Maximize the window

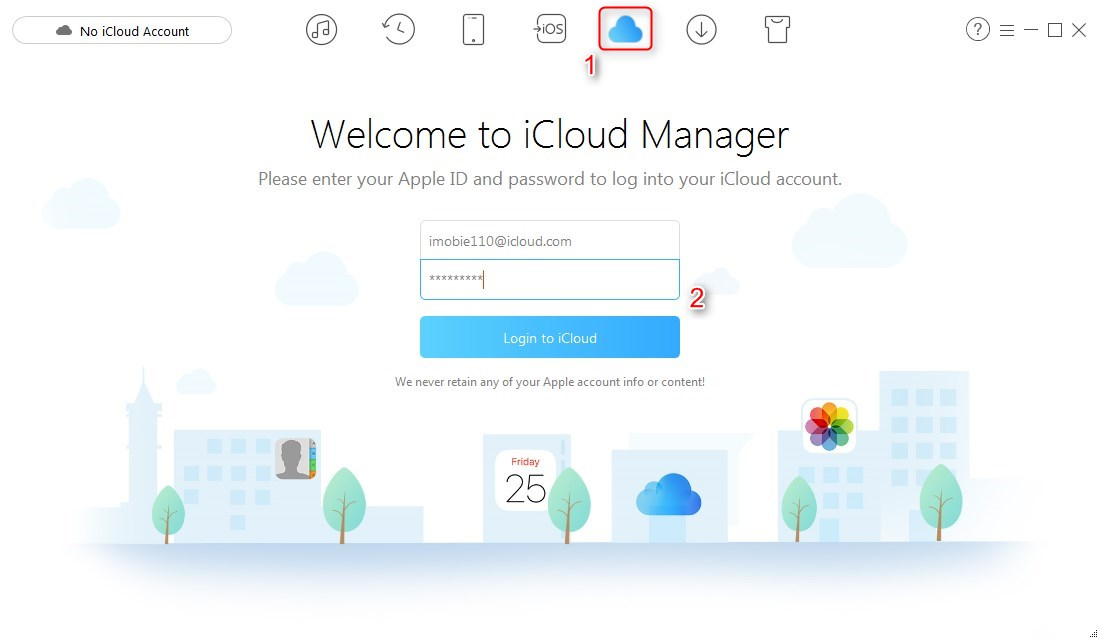[1054, 29]
